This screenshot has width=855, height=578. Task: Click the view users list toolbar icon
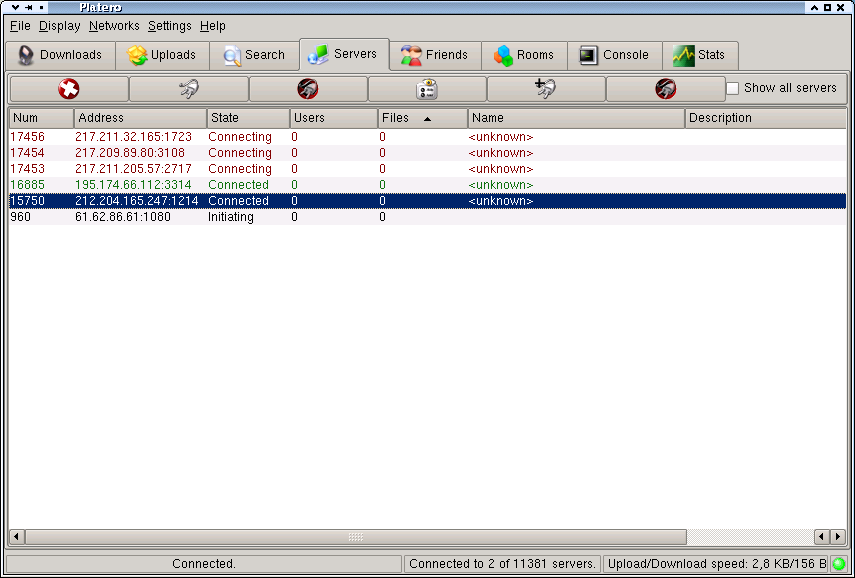[428, 89]
